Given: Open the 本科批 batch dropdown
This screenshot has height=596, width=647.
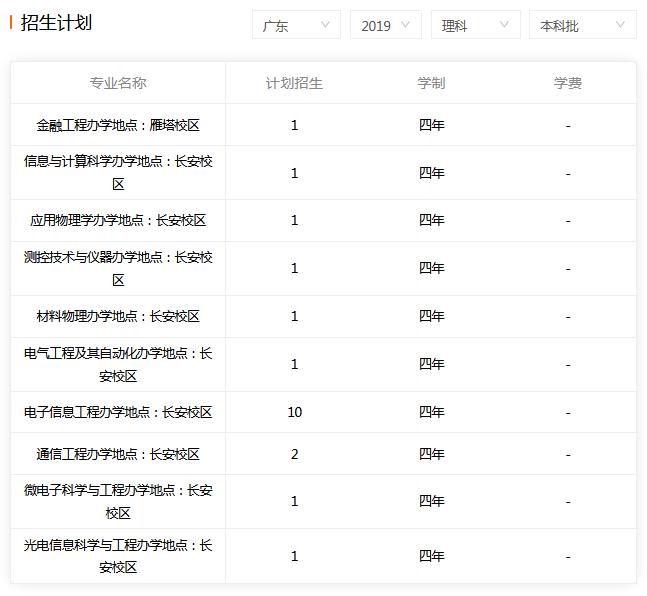Looking at the screenshot, I should [583, 25].
